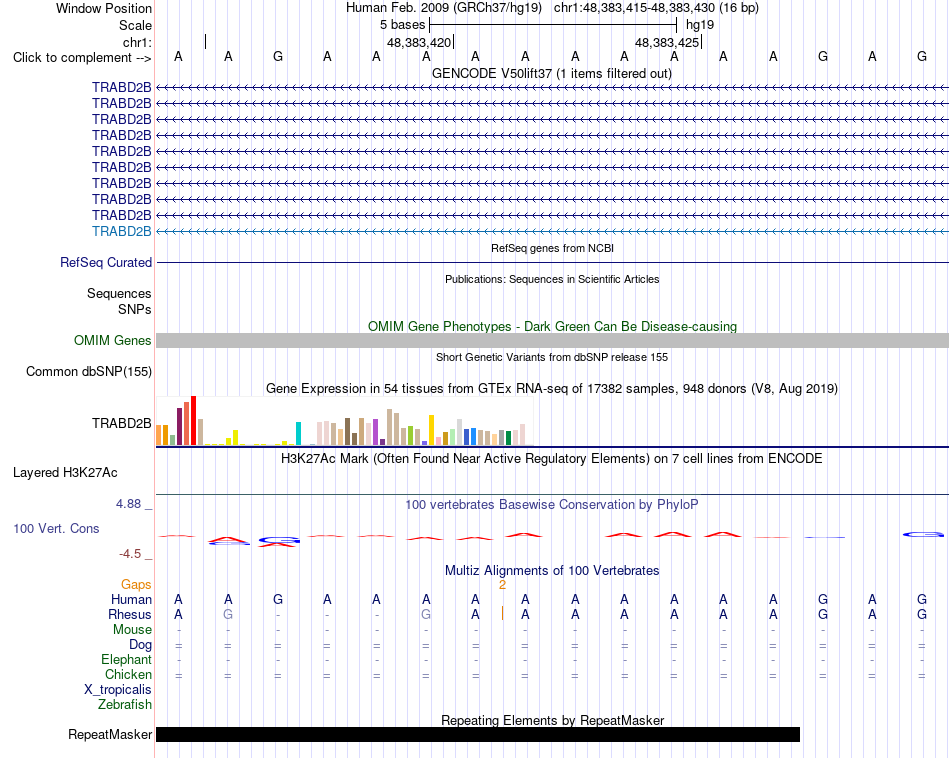Select the Elephant species row label
The width and height of the screenshot is (950, 758).
[x=126, y=660]
